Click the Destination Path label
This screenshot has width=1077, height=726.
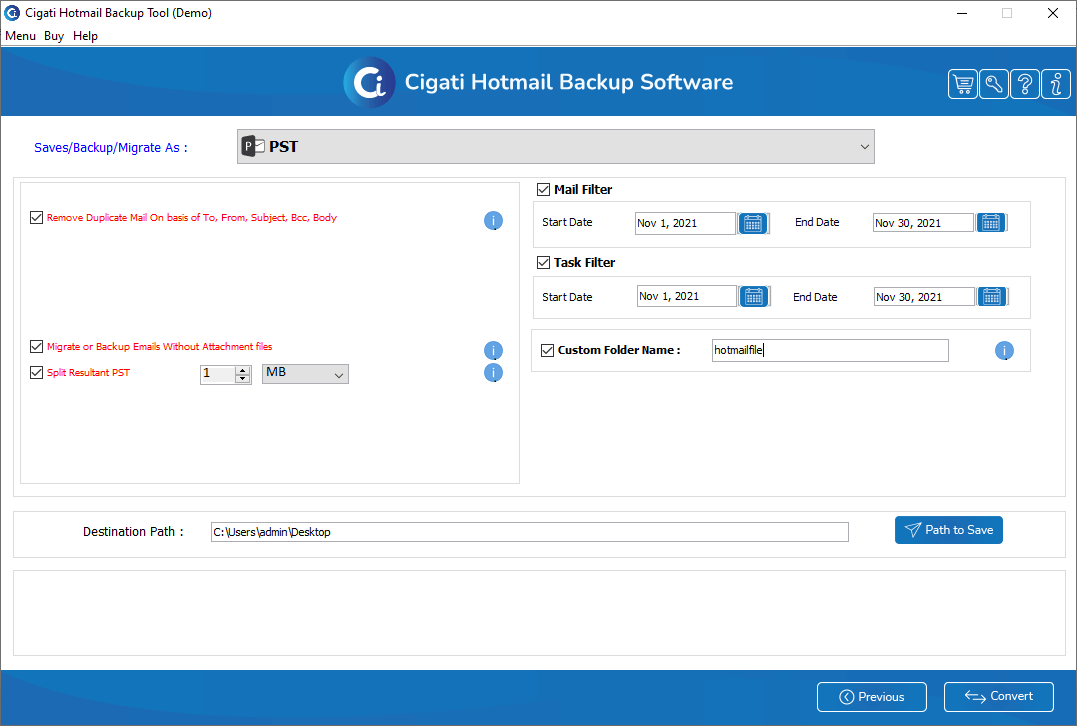point(133,532)
